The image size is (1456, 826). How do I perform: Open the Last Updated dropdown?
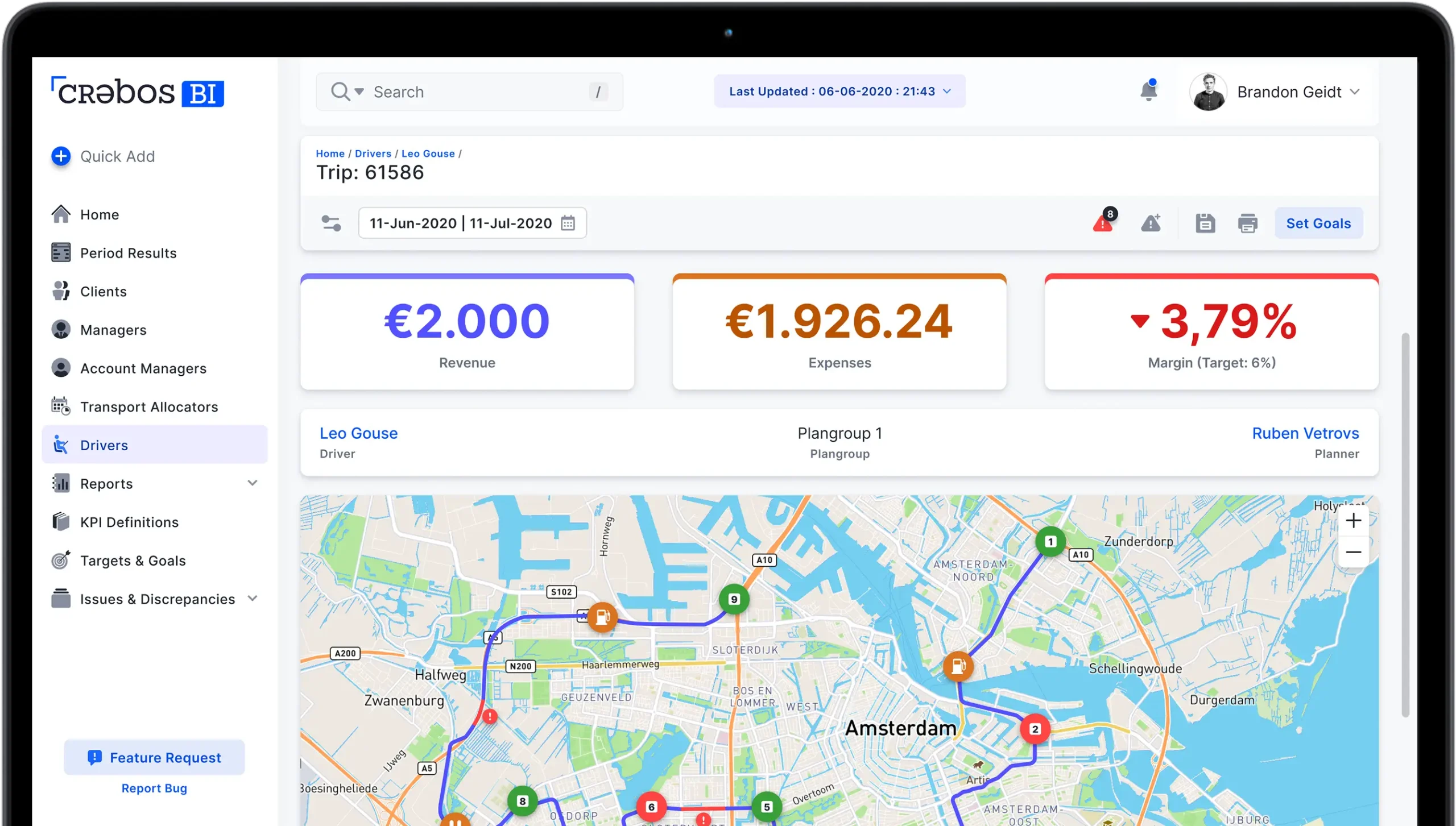(839, 92)
